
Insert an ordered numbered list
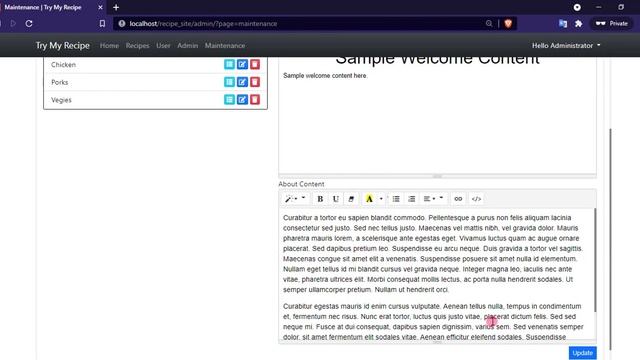pos(411,199)
